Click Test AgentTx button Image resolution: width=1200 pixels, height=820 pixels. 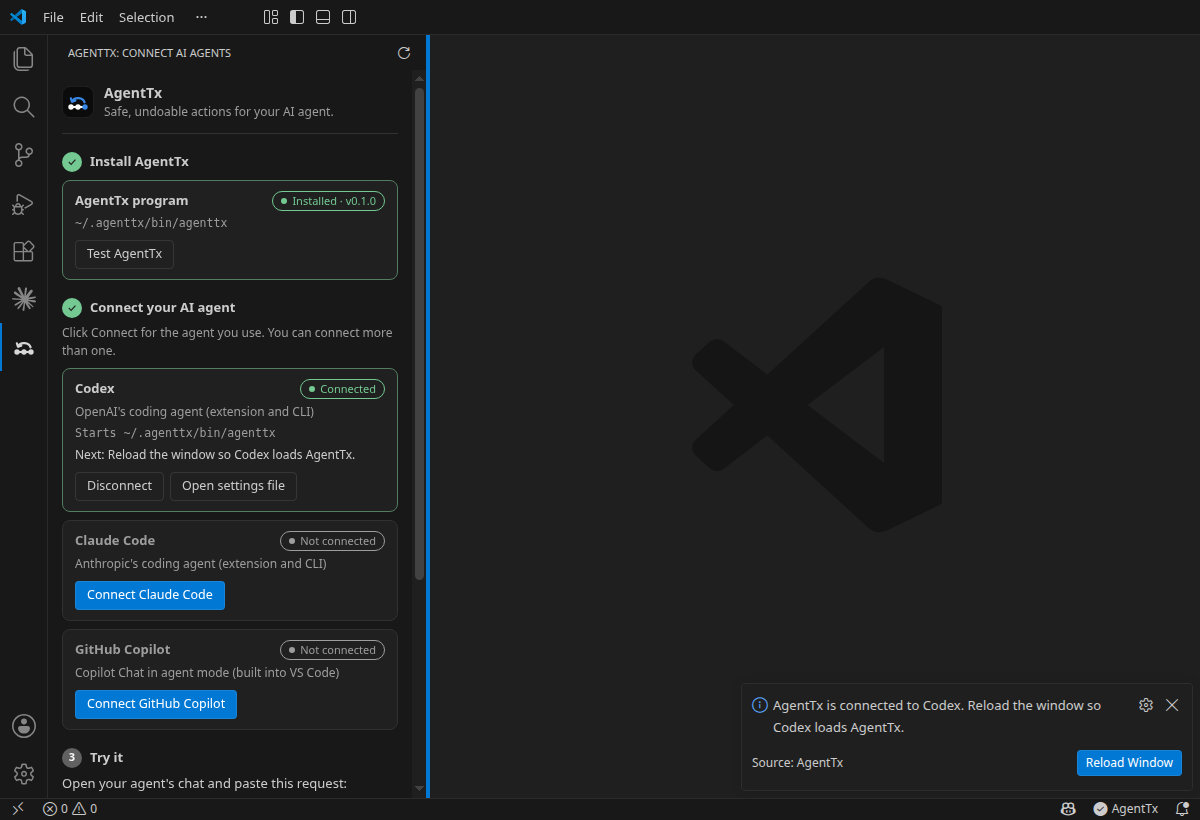click(124, 254)
